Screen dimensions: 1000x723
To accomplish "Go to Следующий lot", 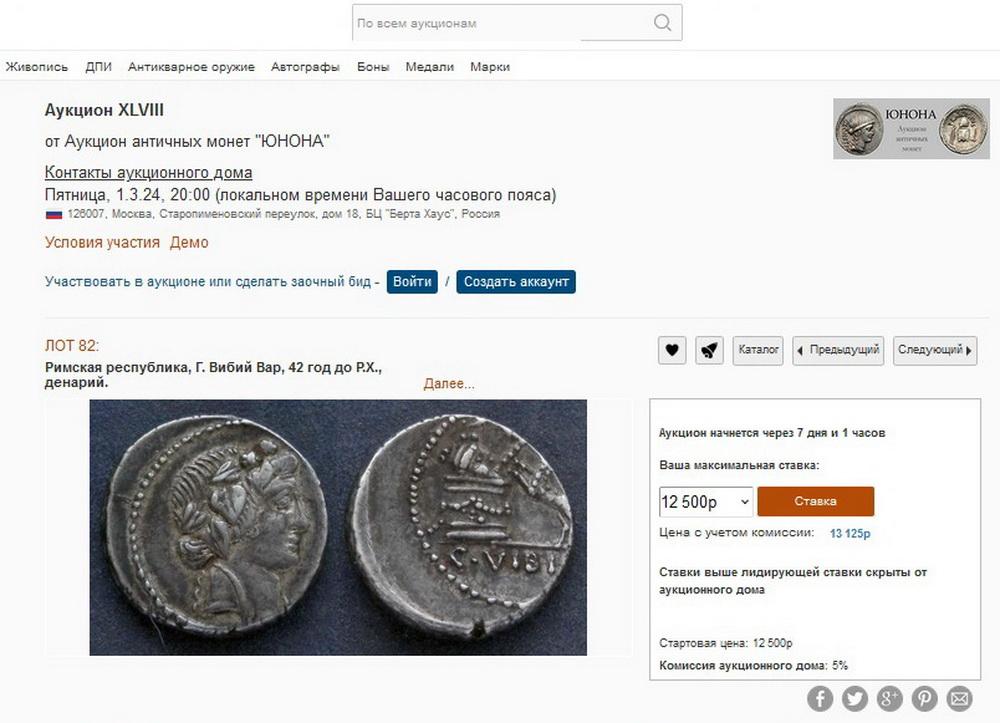I will click(x=935, y=350).
